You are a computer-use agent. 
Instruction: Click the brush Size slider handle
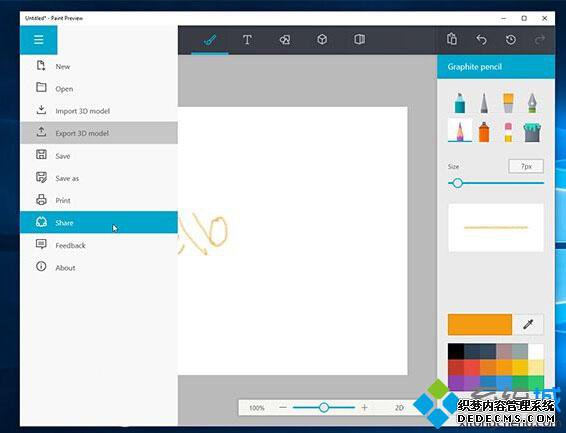tap(457, 183)
